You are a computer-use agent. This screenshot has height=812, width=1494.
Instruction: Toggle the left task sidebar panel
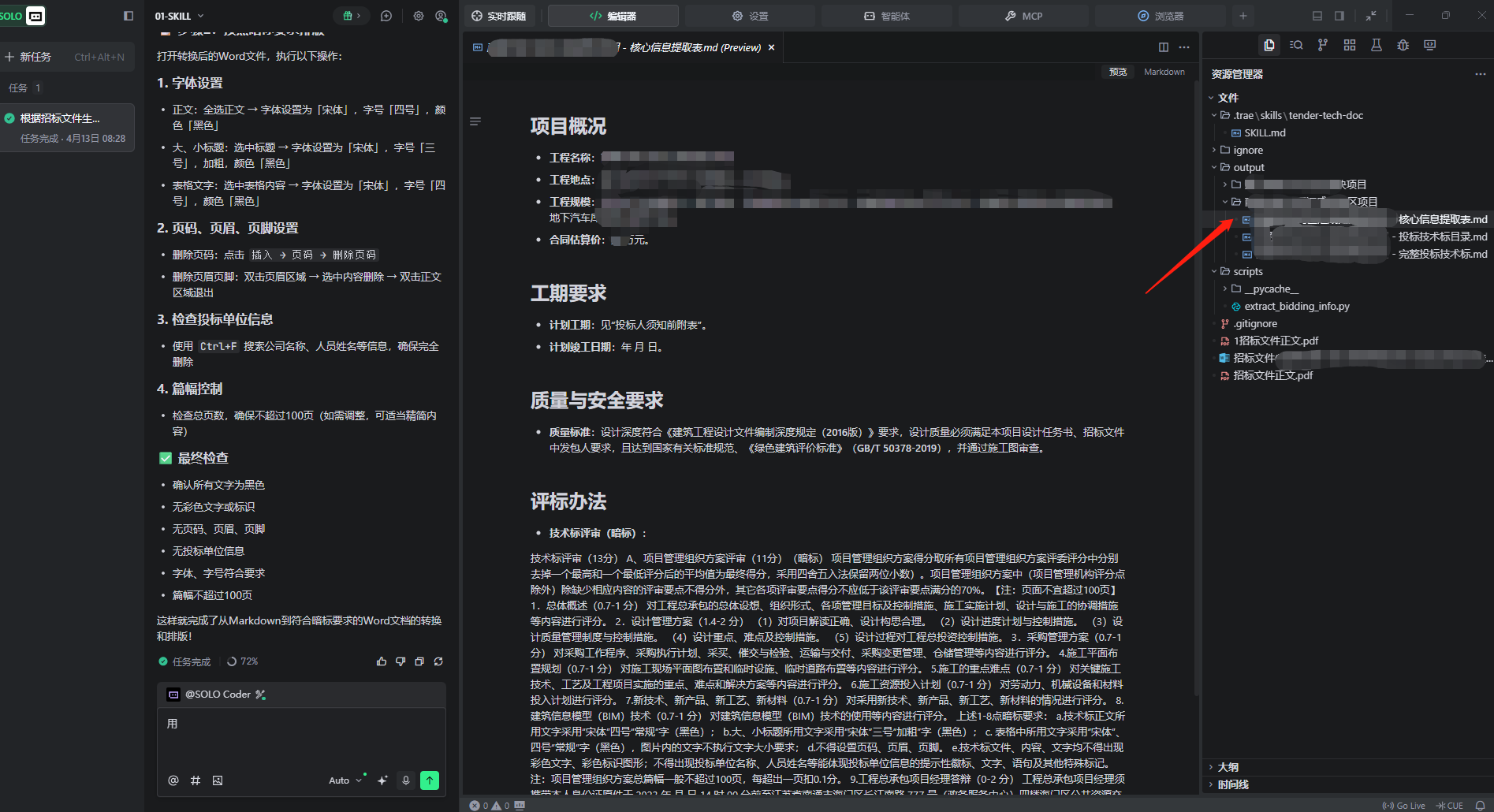129,16
